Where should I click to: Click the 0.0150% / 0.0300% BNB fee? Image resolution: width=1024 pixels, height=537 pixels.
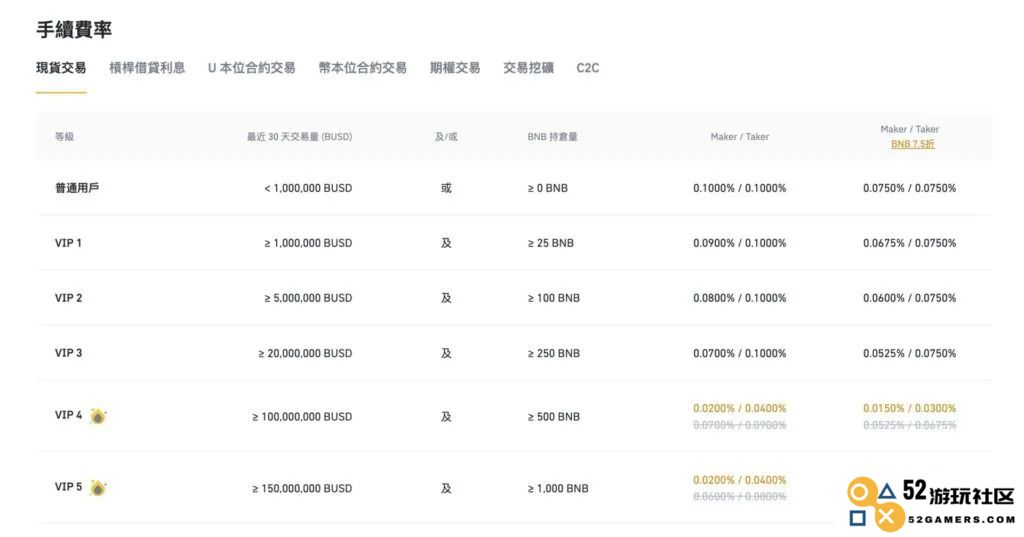910,408
